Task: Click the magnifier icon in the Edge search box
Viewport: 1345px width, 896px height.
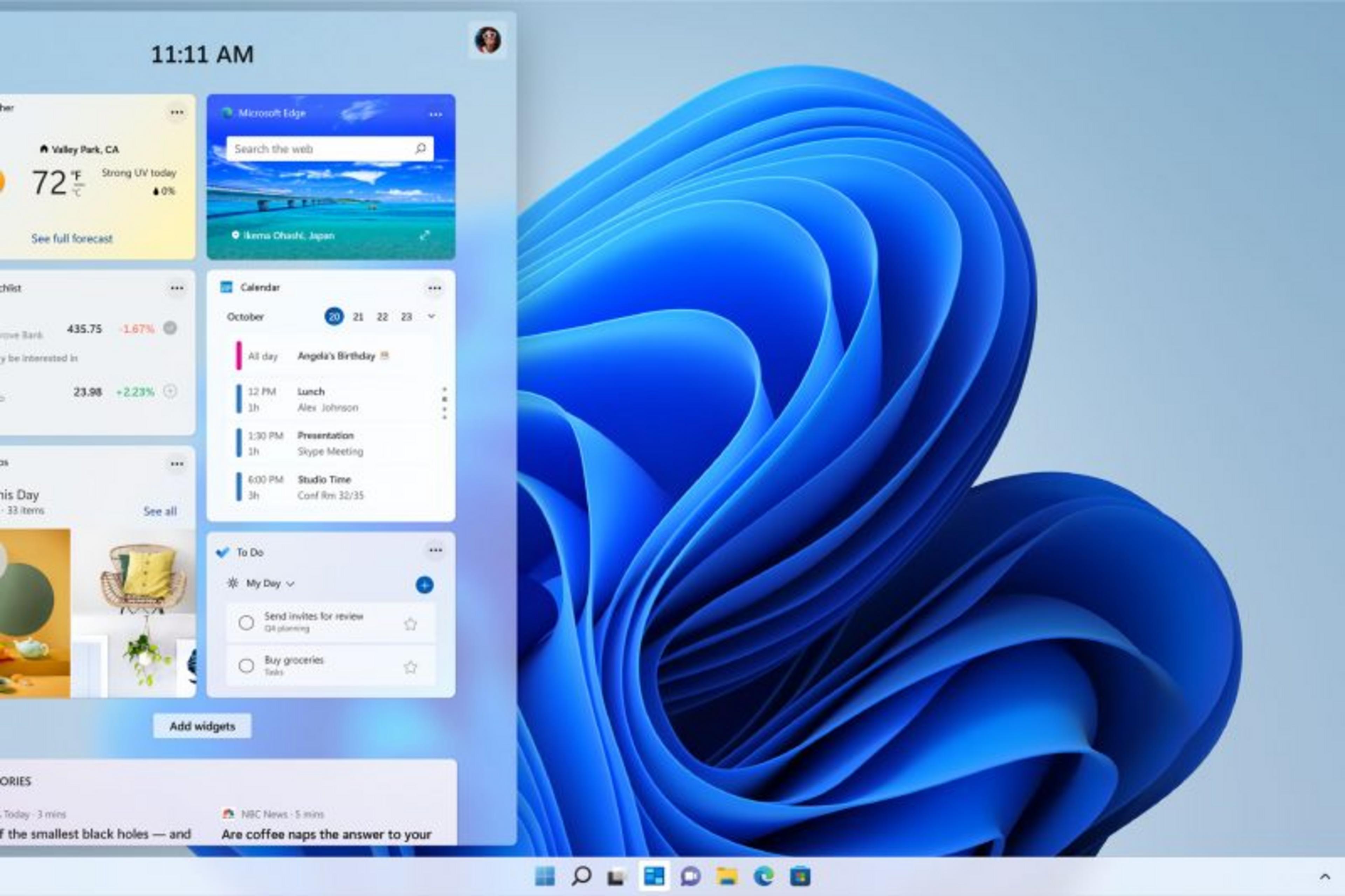Action: click(x=421, y=149)
